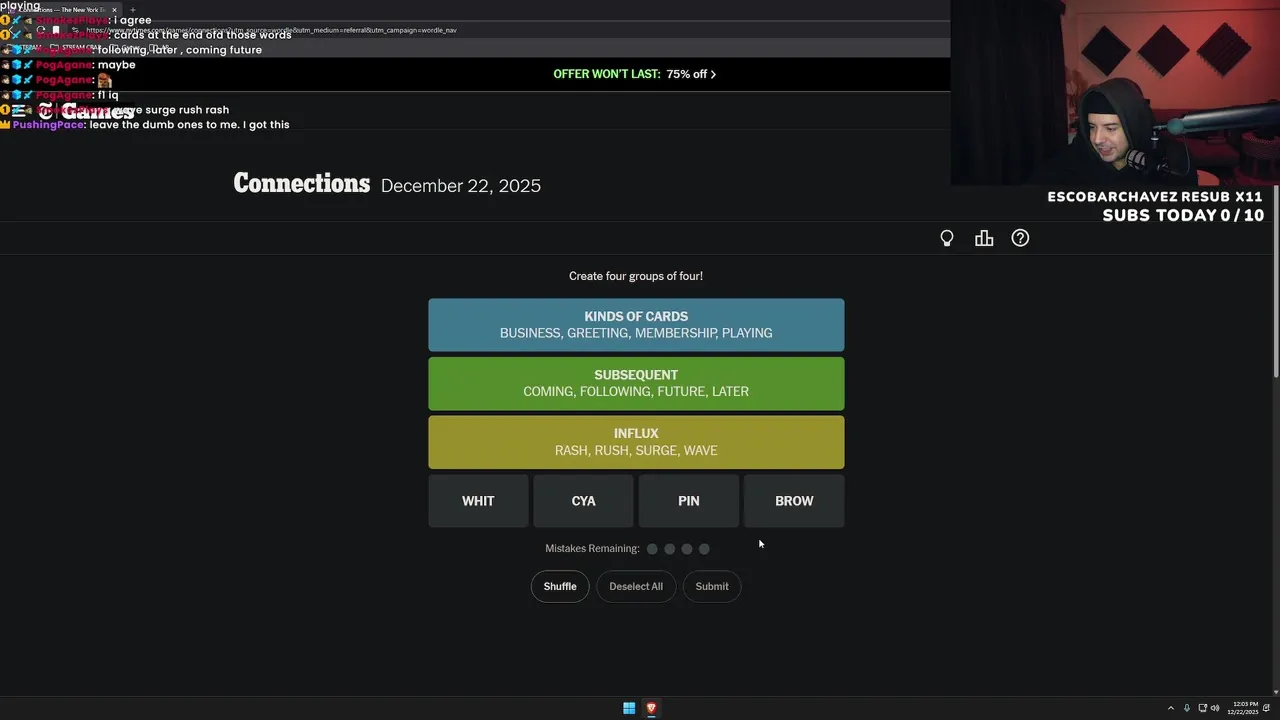Open Brave browser from the taskbar
The image size is (1280, 720).
651,708
